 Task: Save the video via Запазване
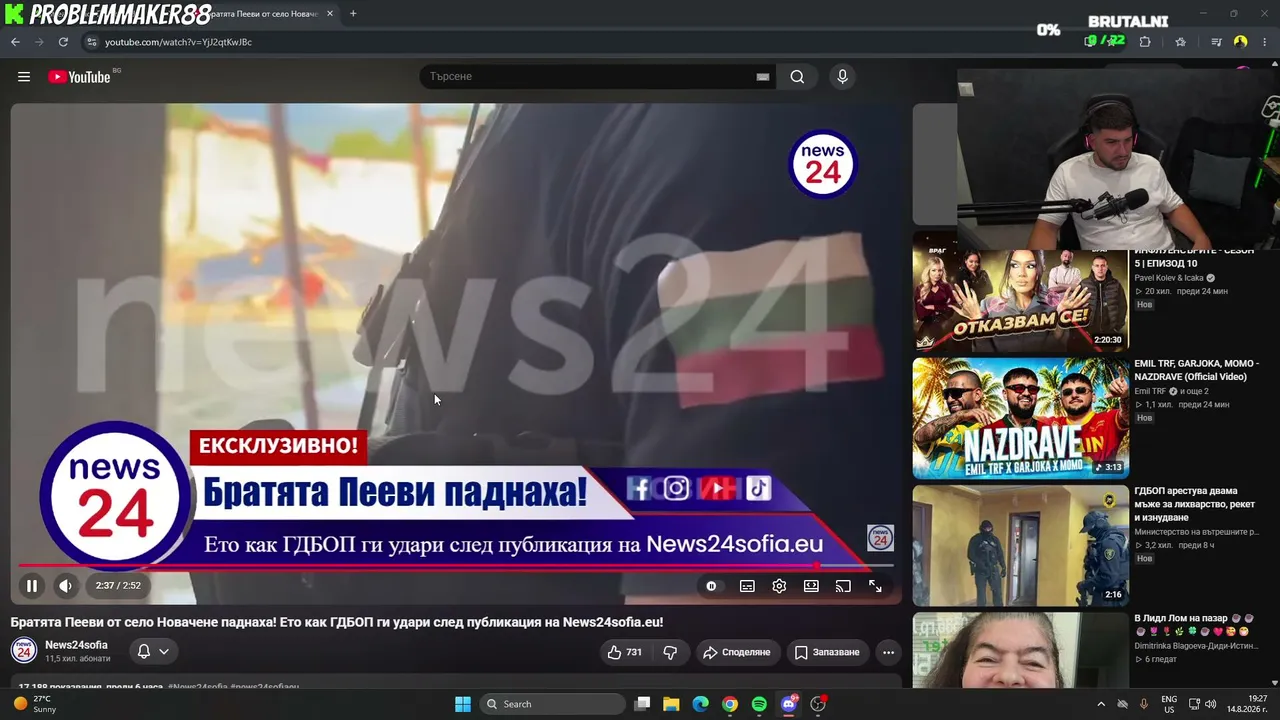coord(827,652)
